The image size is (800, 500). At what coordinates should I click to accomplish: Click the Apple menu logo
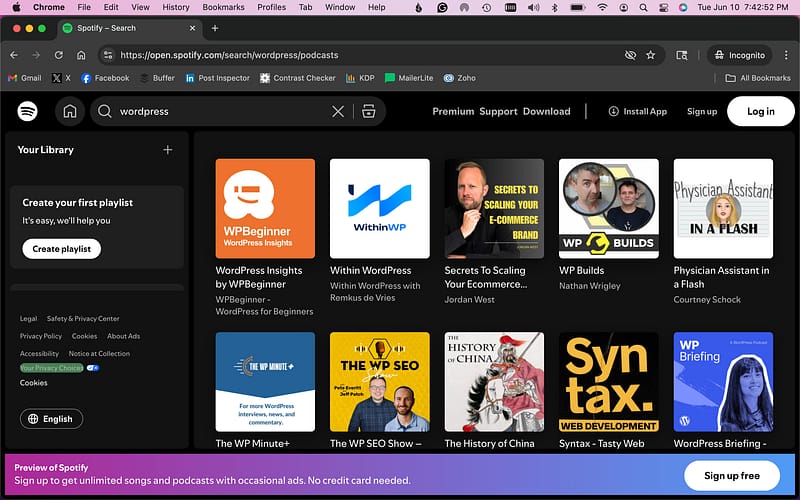[16, 7]
